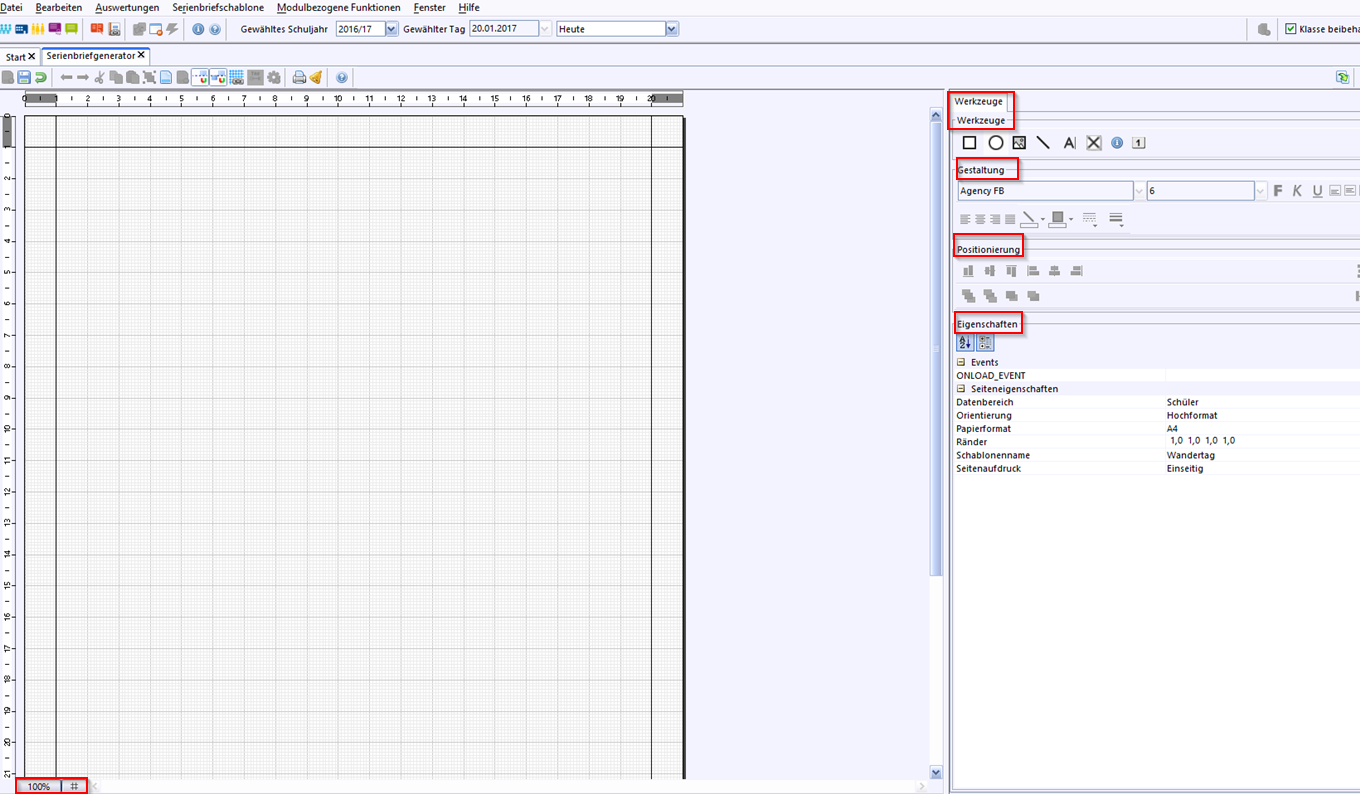Screen dimensions: 1360x794
Task: Select the crossed-box tool in Werkzeuge
Action: pos(1094,143)
